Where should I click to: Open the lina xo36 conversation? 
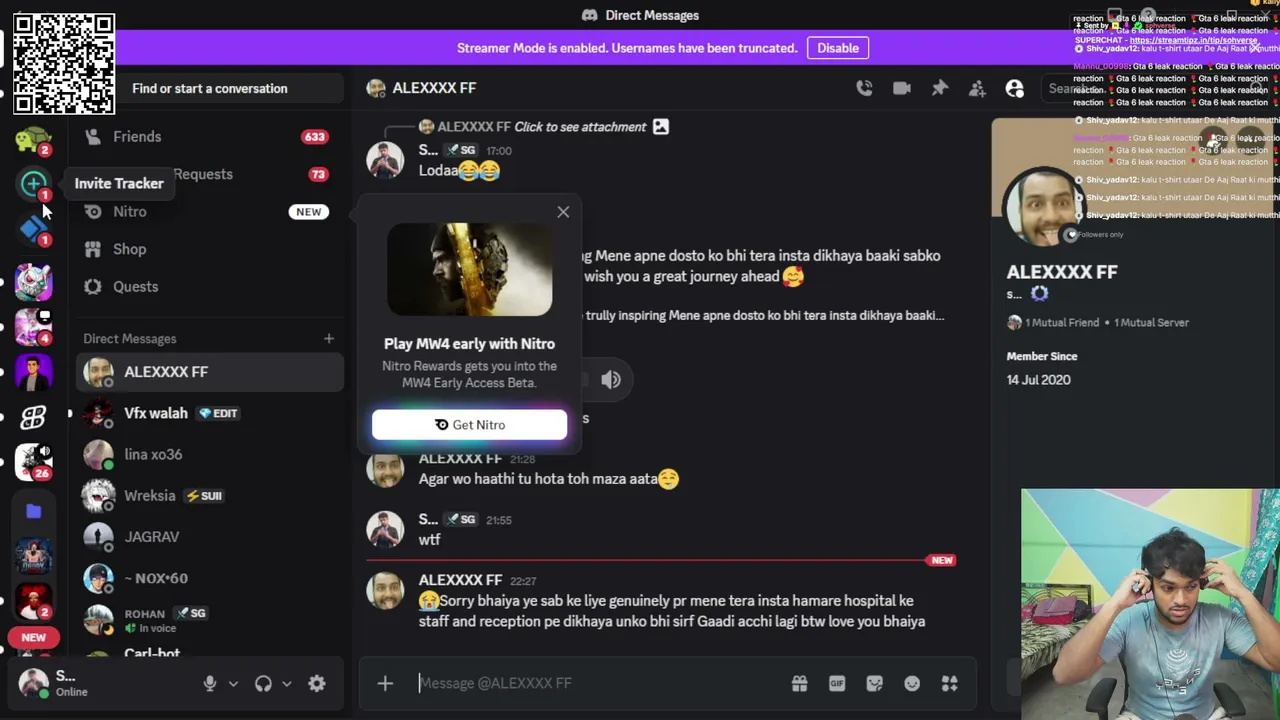click(210, 455)
